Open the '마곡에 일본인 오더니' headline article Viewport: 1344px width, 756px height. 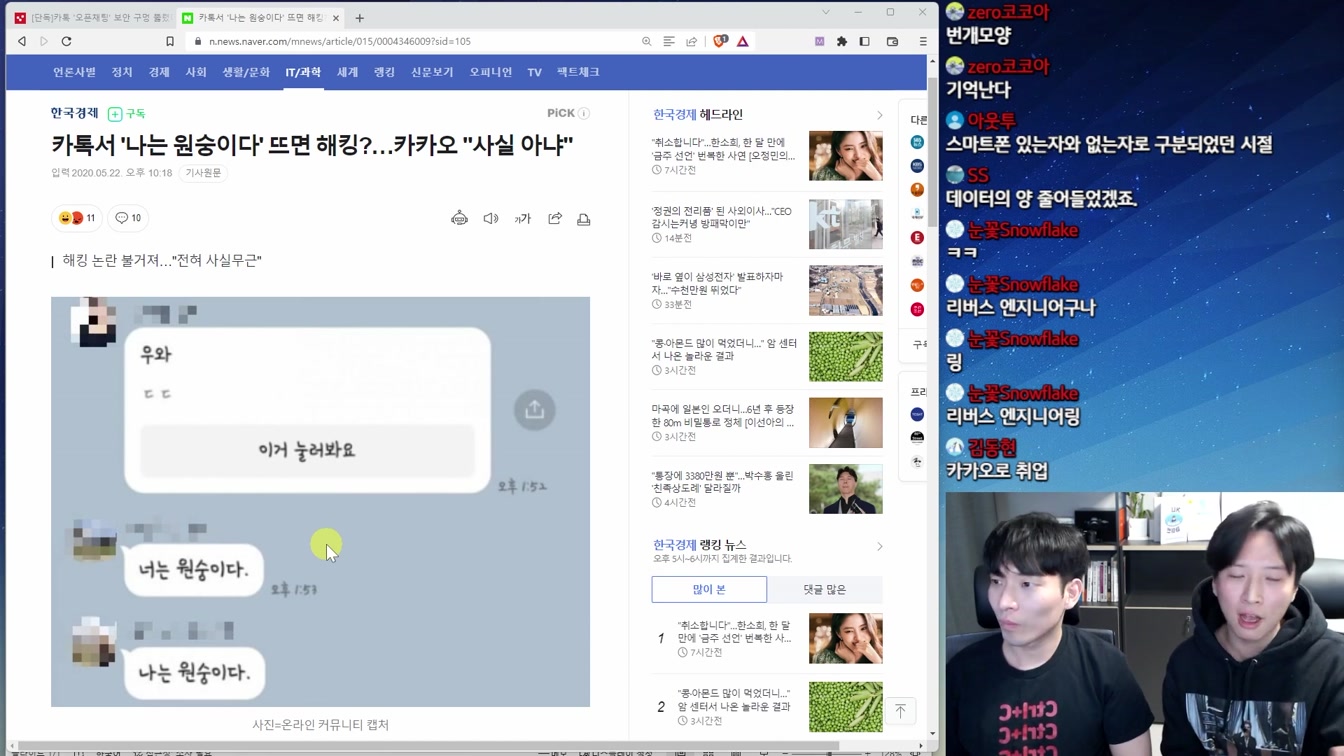pos(723,415)
